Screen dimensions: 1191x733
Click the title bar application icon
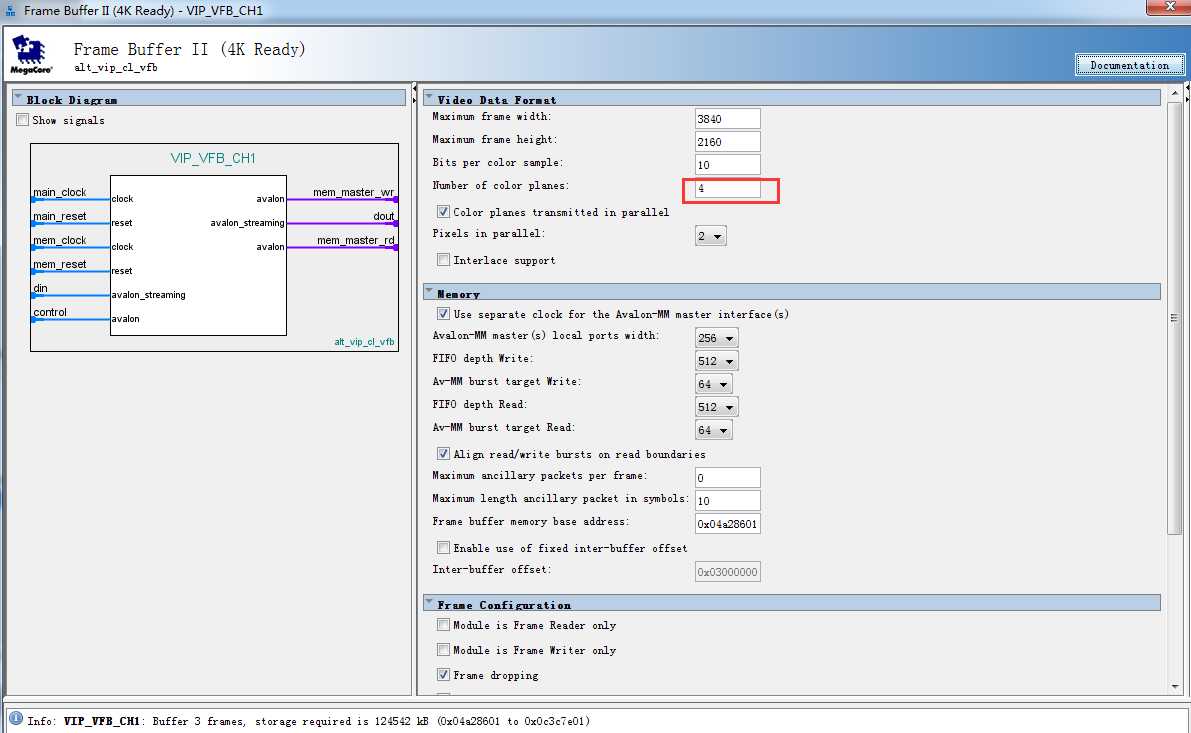pyautogui.click(x=11, y=11)
